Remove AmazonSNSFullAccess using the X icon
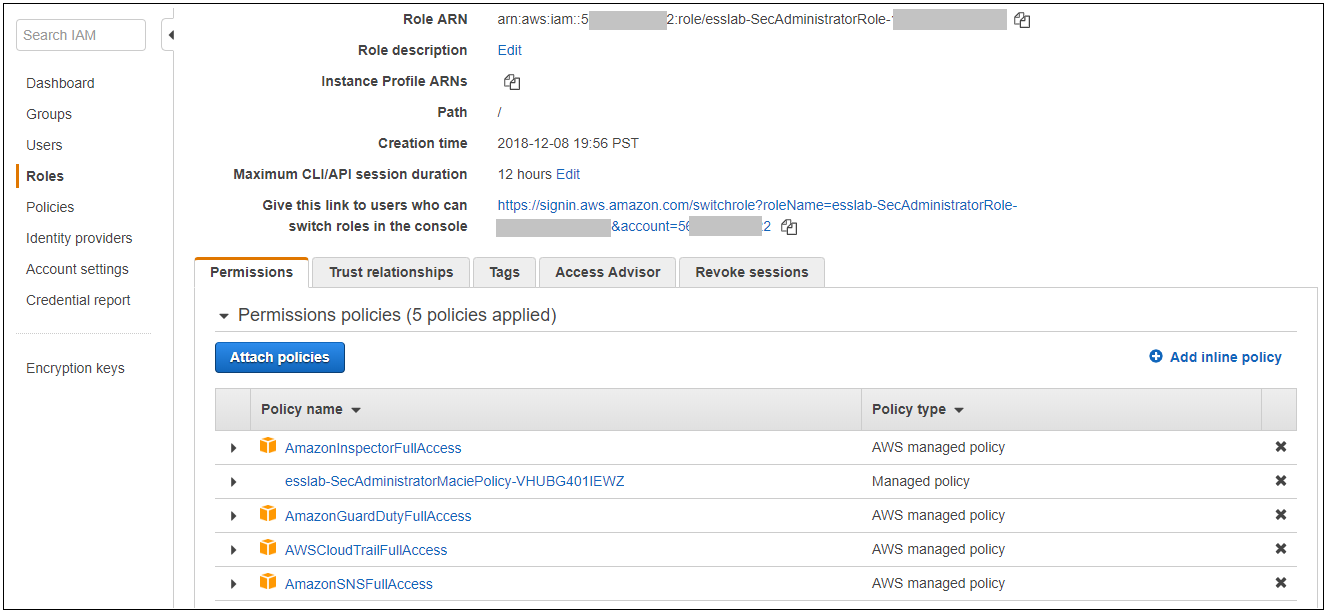Screen dimensions: 1335x613 [x=1280, y=583]
